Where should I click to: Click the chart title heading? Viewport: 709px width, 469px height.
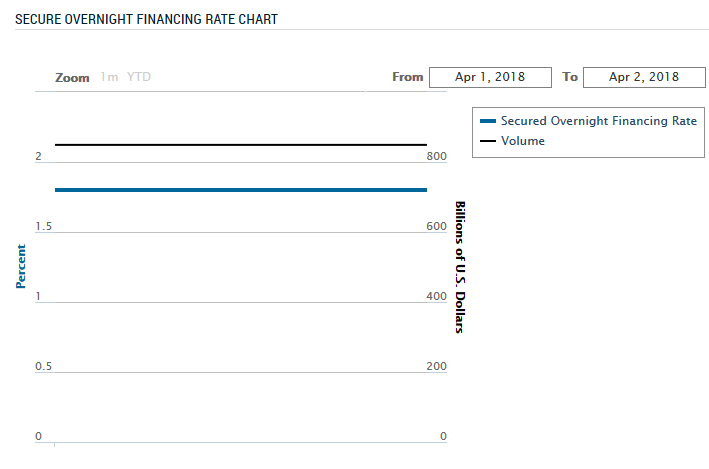click(x=146, y=19)
